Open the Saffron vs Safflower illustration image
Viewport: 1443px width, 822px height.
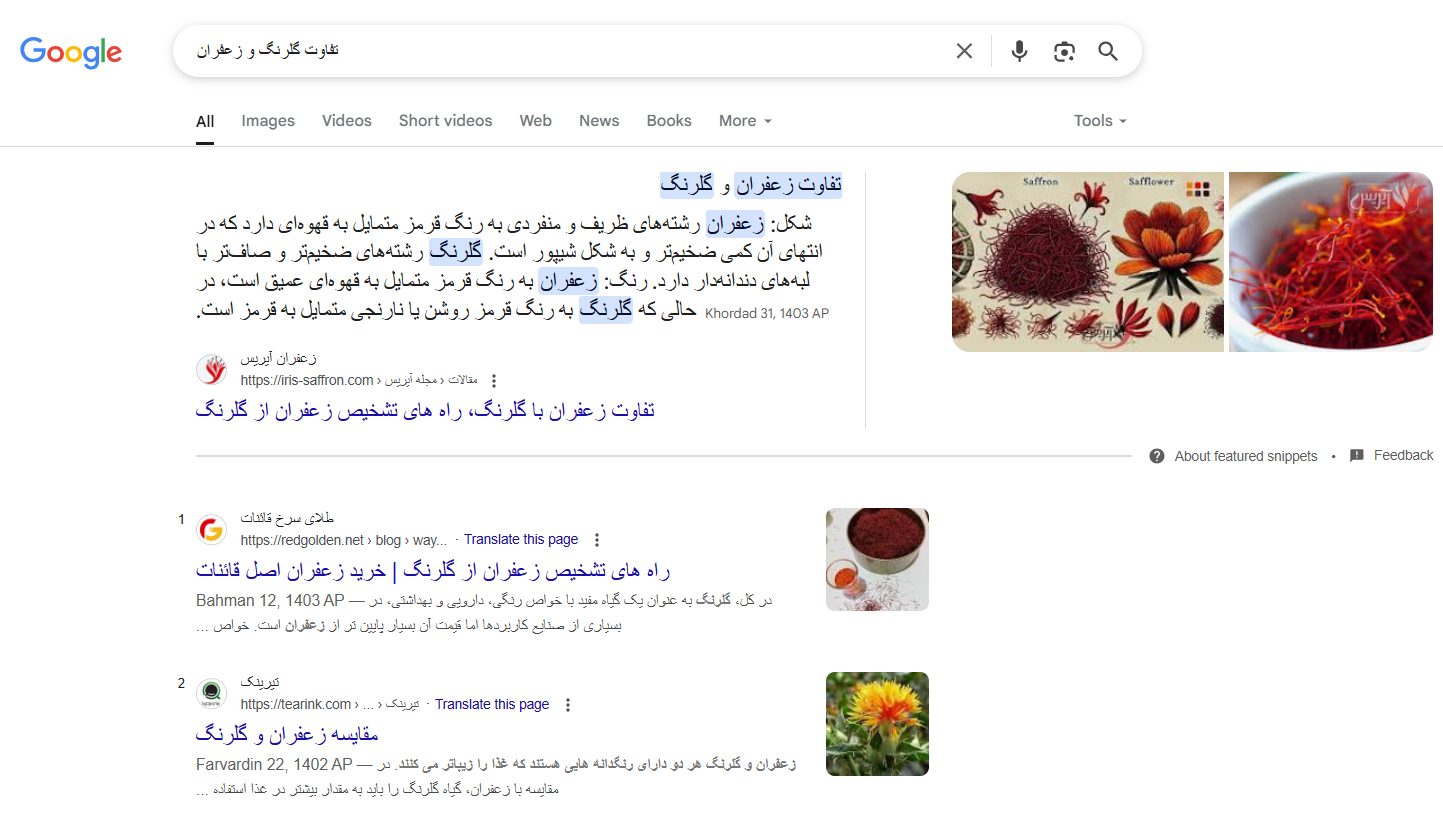(x=1088, y=262)
